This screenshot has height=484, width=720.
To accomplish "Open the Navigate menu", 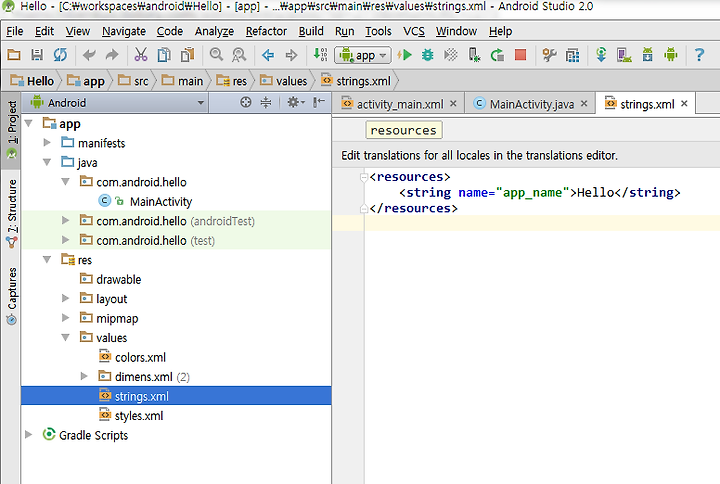I will (124, 31).
